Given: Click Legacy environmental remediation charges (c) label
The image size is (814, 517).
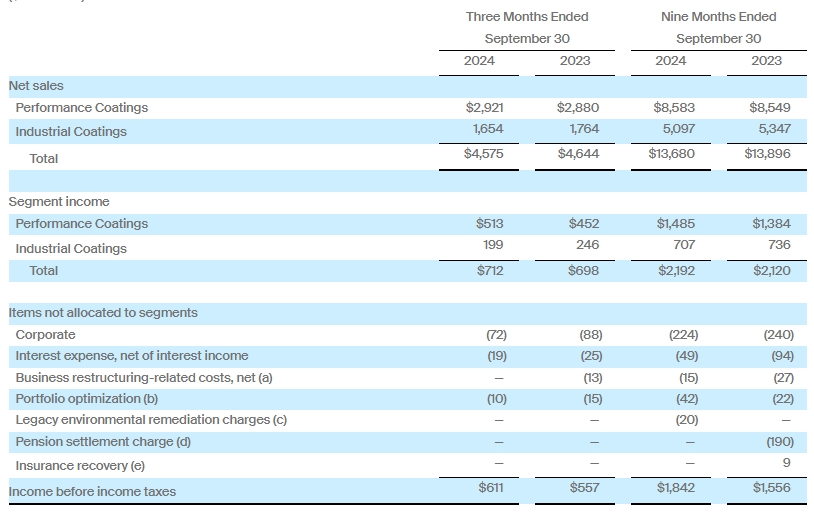Looking at the screenshot, I should (x=151, y=419).
